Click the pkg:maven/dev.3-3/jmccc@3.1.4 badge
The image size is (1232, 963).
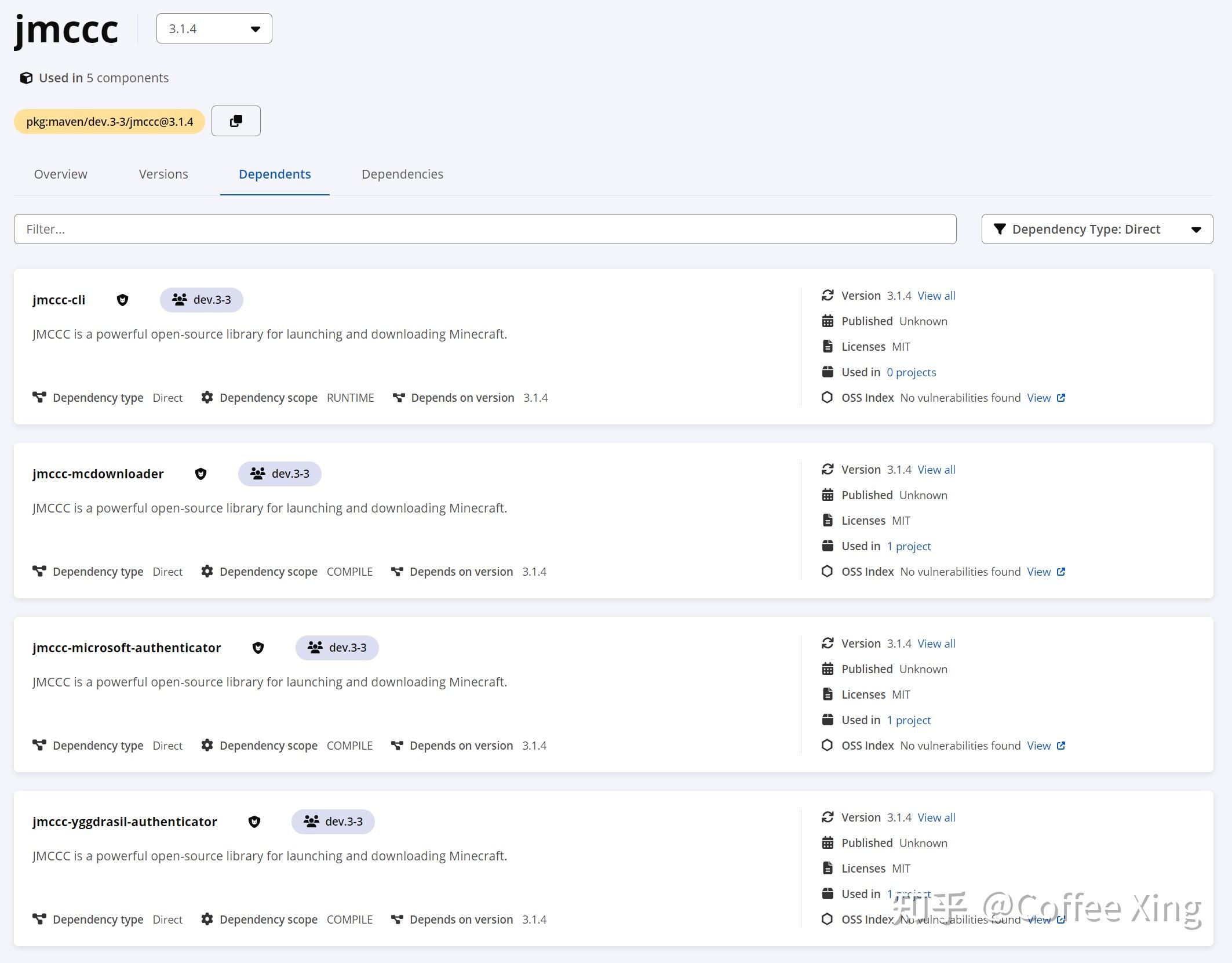(x=110, y=121)
